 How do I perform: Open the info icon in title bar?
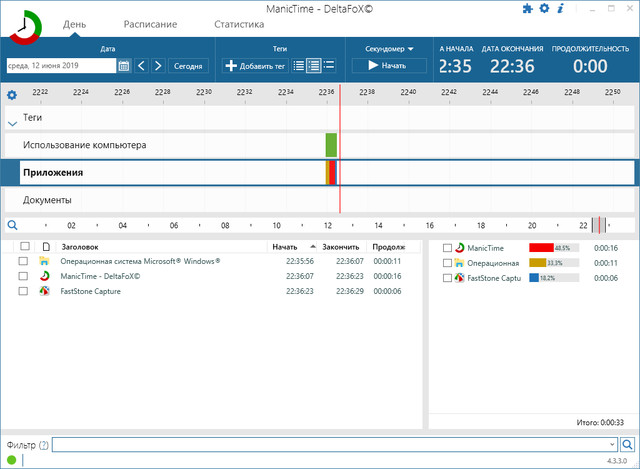(x=560, y=9)
